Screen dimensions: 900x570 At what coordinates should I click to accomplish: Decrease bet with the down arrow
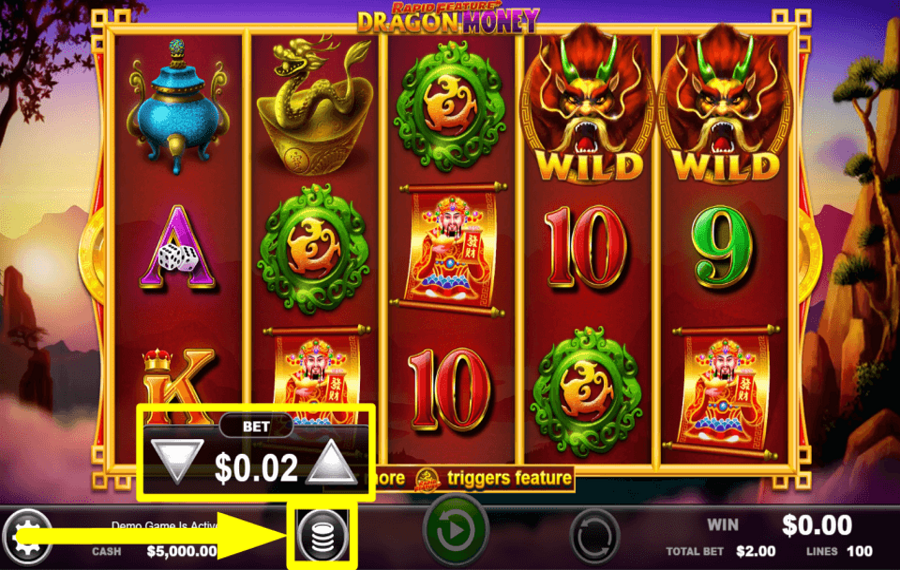coord(177,461)
